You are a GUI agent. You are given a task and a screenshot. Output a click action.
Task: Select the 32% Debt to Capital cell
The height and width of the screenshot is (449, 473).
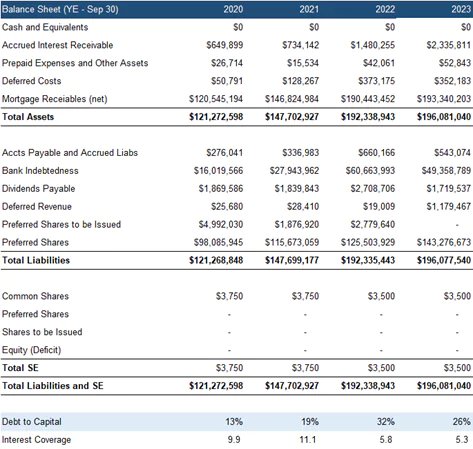point(386,422)
